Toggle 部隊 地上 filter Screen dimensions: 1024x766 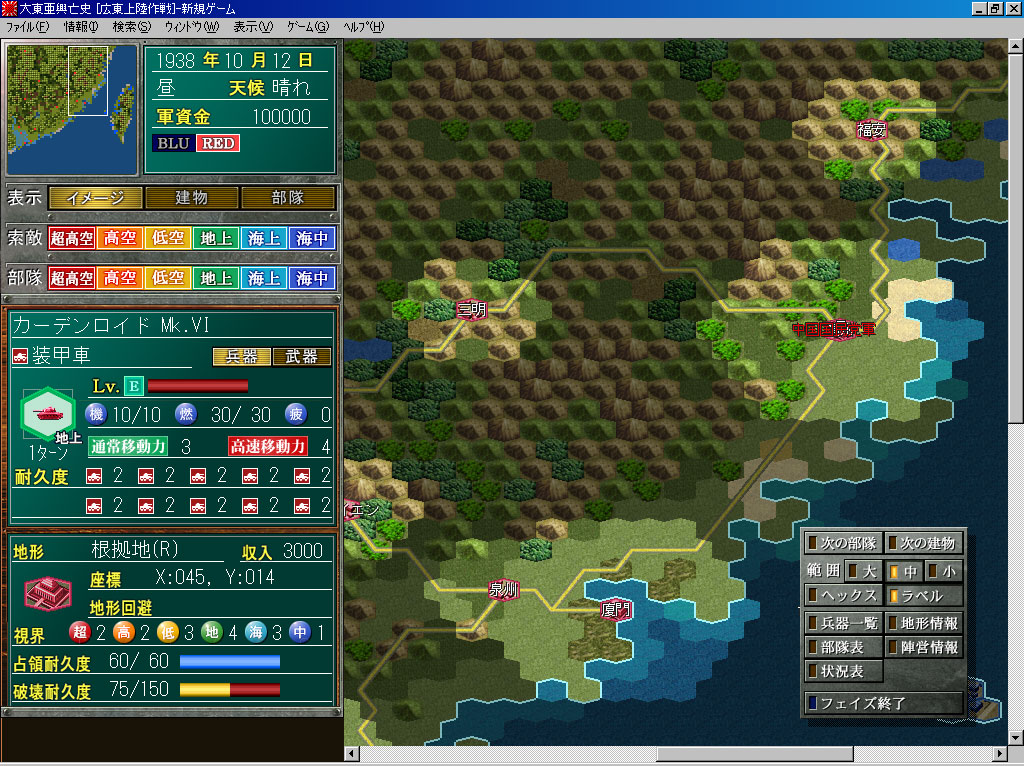tap(216, 278)
